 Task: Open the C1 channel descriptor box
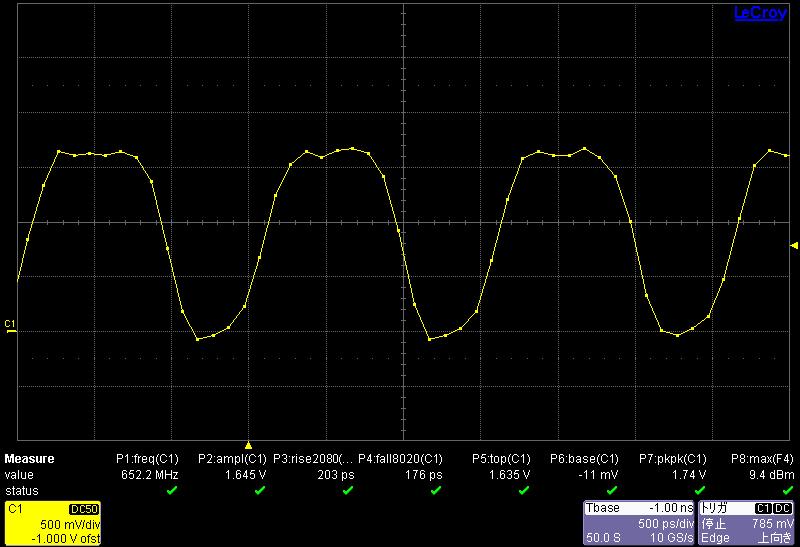coord(53,523)
